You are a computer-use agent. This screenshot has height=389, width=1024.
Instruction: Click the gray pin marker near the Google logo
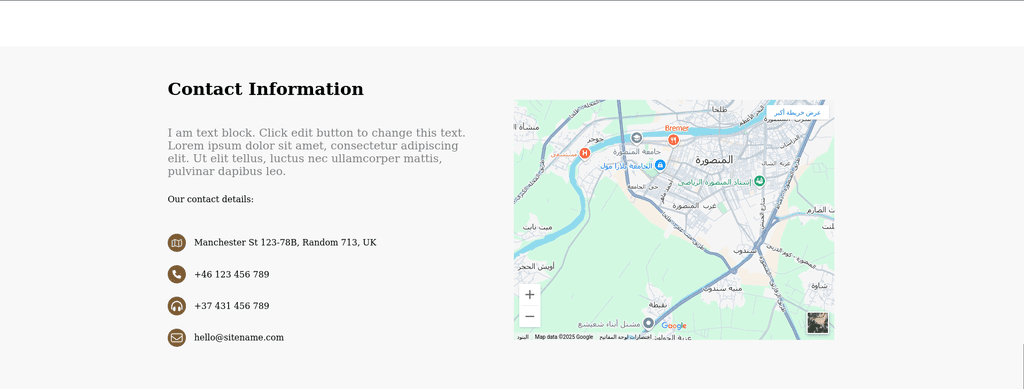[648, 323]
